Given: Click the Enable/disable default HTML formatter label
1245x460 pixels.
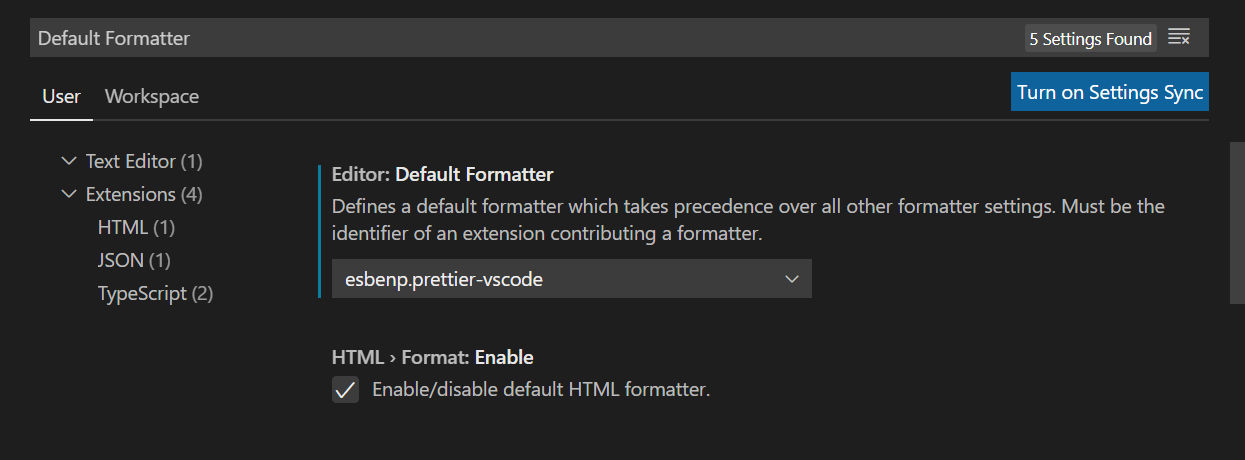Looking at the screenshot, I should pyautogui.click(x=540, y=390).
